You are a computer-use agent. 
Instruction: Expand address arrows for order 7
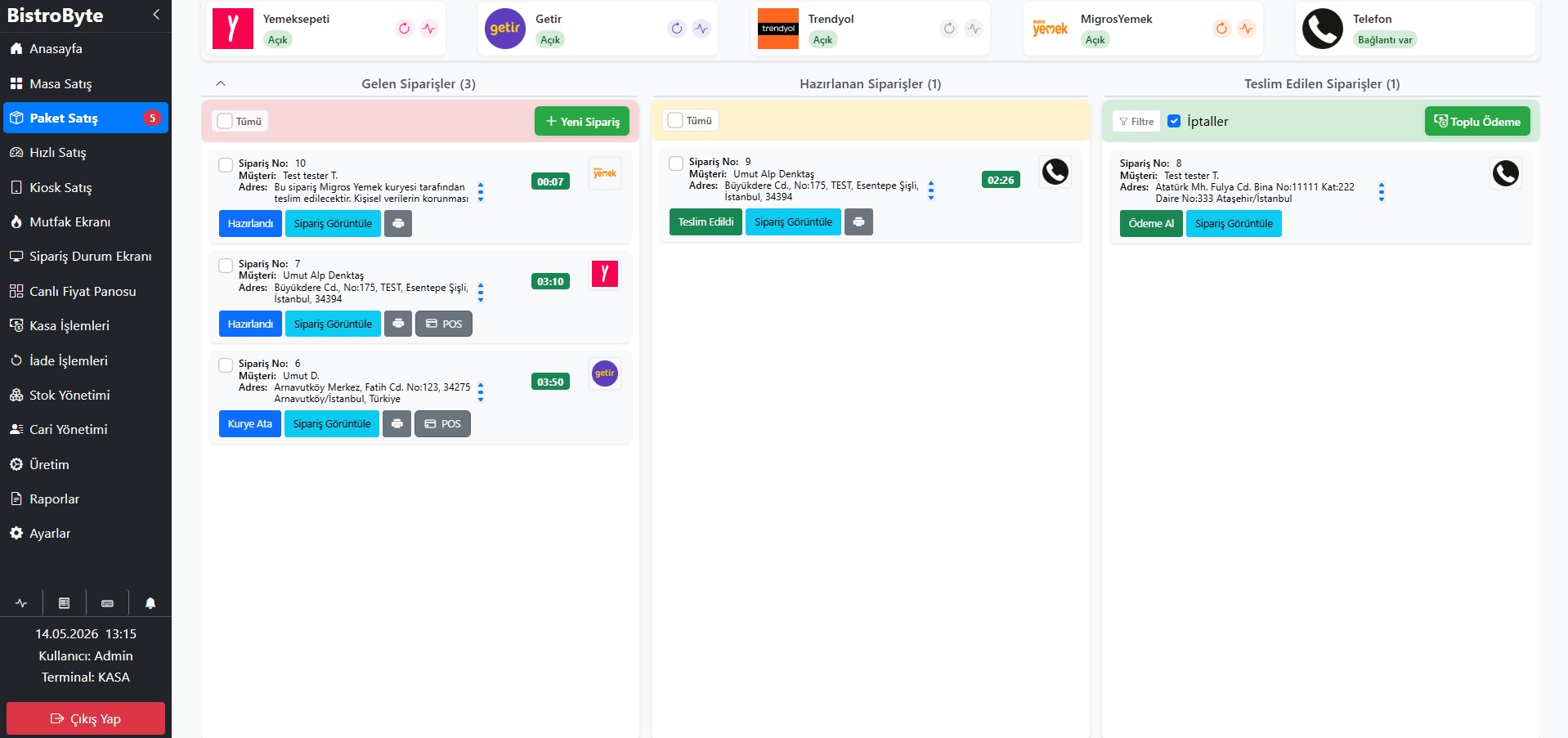(x=481, y=293)
